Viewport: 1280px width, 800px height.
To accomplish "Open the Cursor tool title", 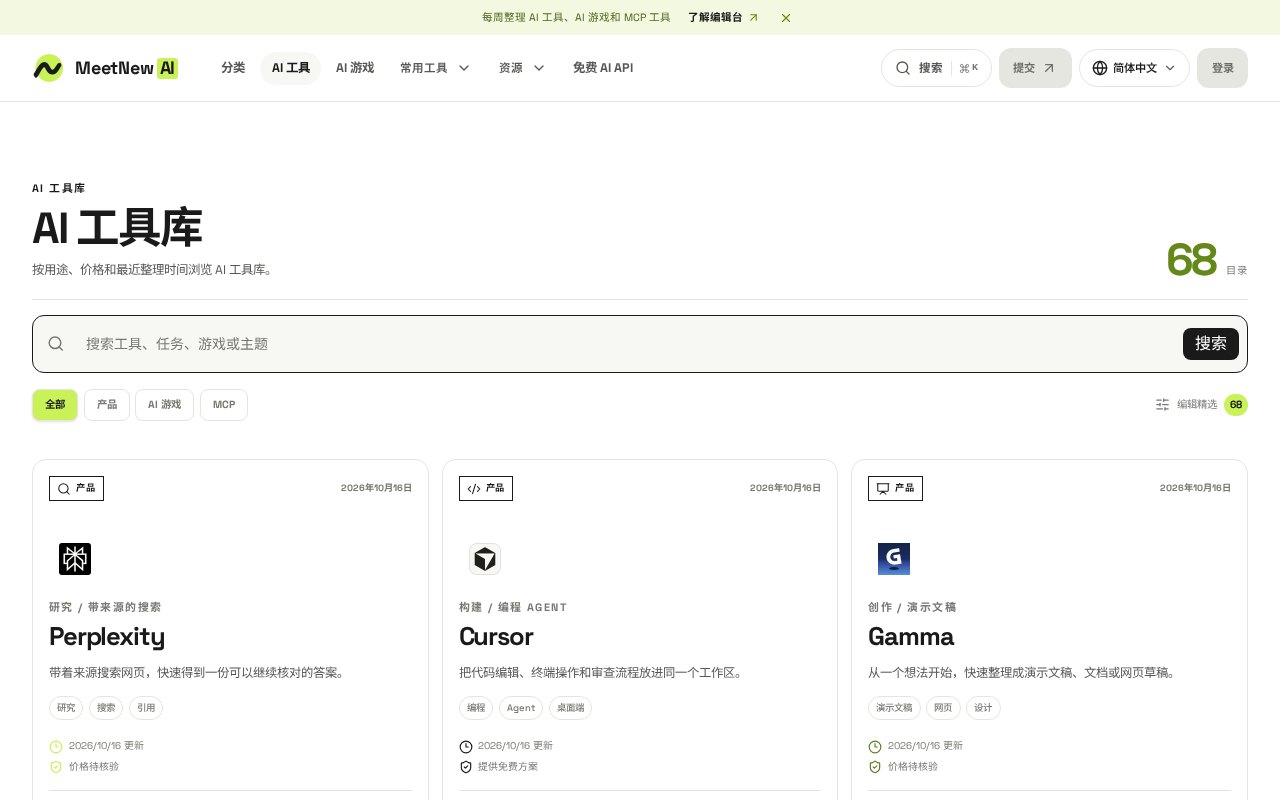I will click(x=496, y=637).
